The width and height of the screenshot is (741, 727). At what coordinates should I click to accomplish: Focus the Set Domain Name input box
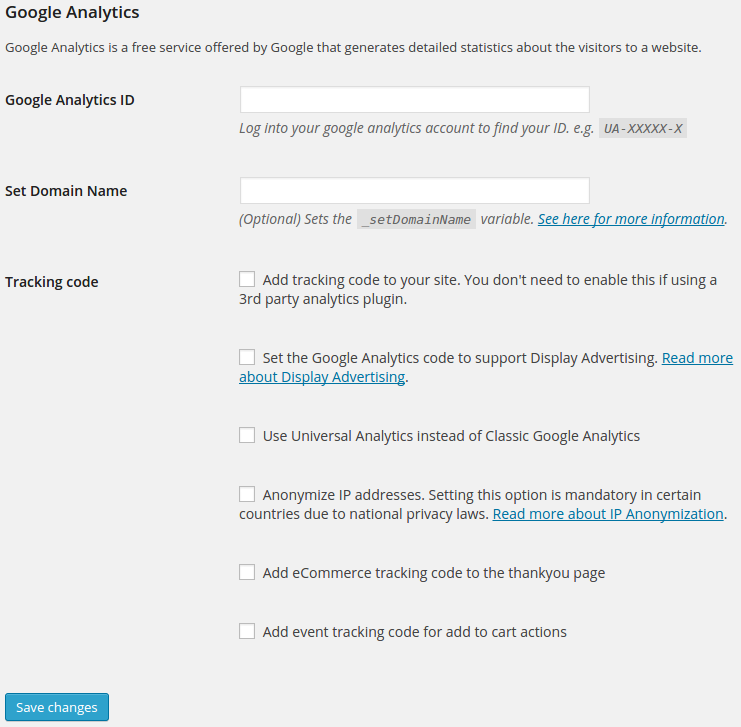[x=414, y=191]
